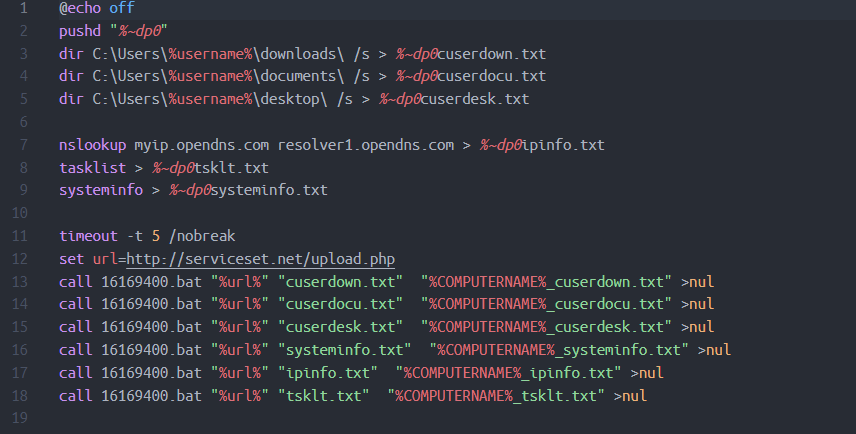The height and width of the screenshot is (434, 856).
Task: Click 'myip.opendns.com' hostname
Action: pyautogui.click(x=202, y=145)
